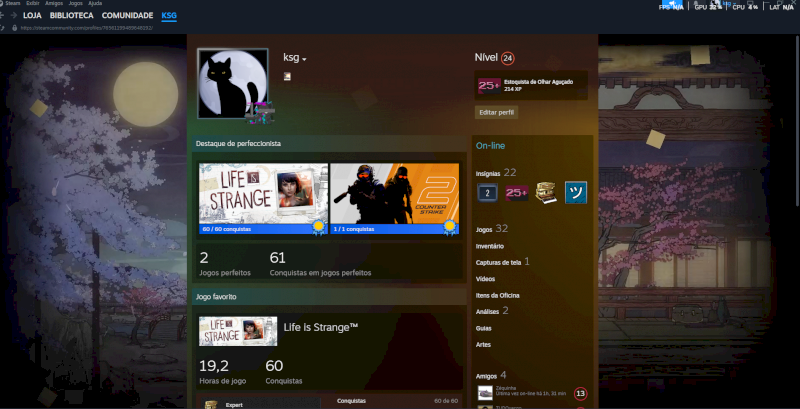Click the ribbon on Counter-Strike 2 banner
Viewport: 800px width, 409px height.
(x=449, y=227)
